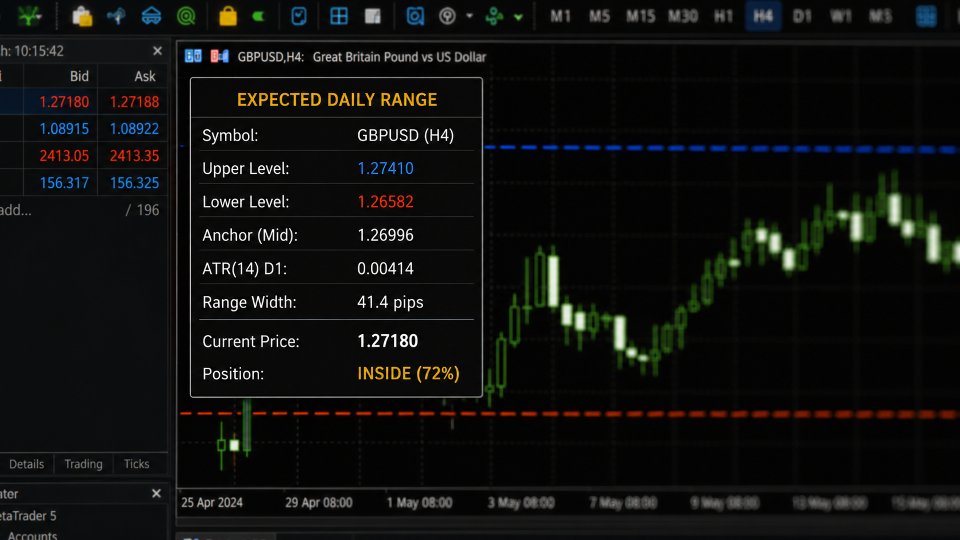The height and width of the screenshot is (540, 960).
Task: Click Range Width value 41.4 pips
Action: coord(390,302)
